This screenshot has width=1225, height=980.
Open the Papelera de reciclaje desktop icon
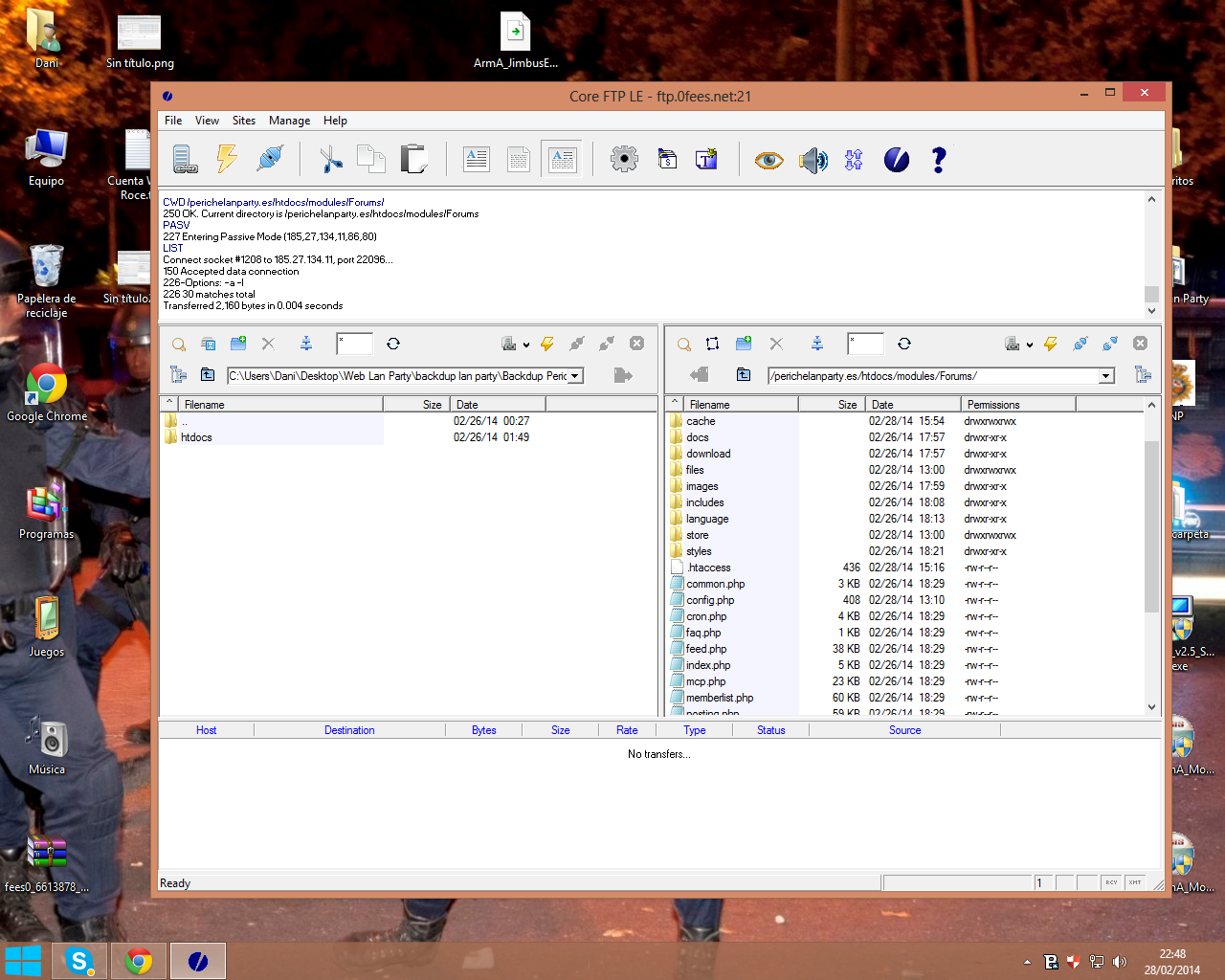(x=46, y=281)
